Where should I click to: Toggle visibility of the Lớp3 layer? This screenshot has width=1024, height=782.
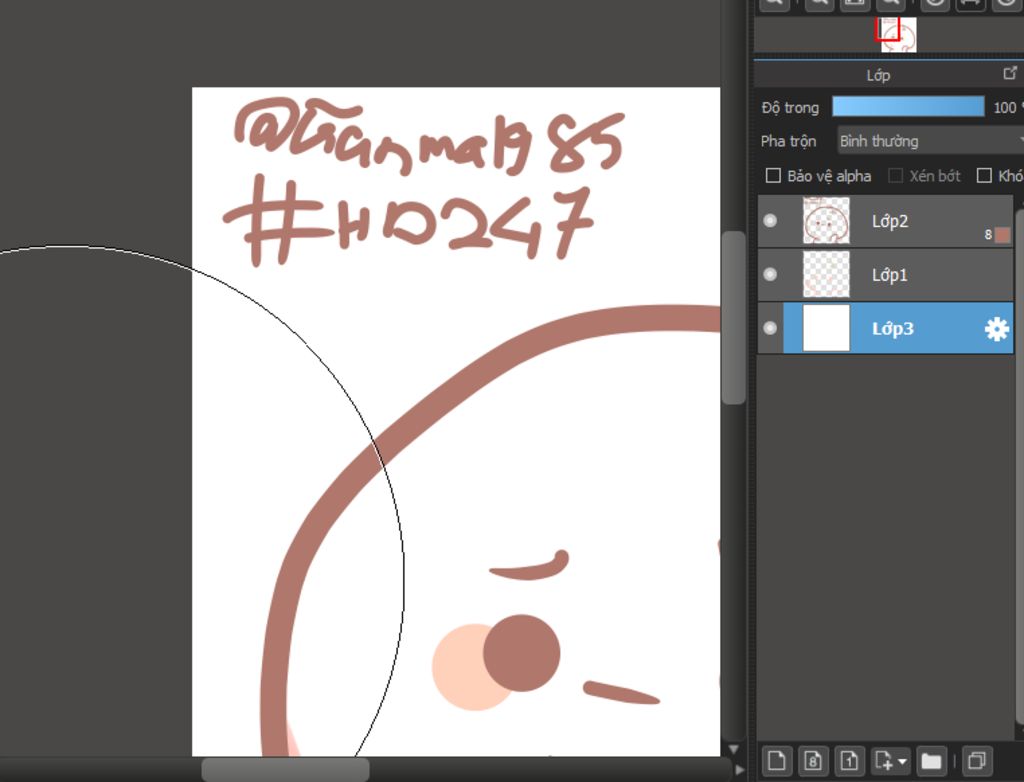click(x=771, y=328)
